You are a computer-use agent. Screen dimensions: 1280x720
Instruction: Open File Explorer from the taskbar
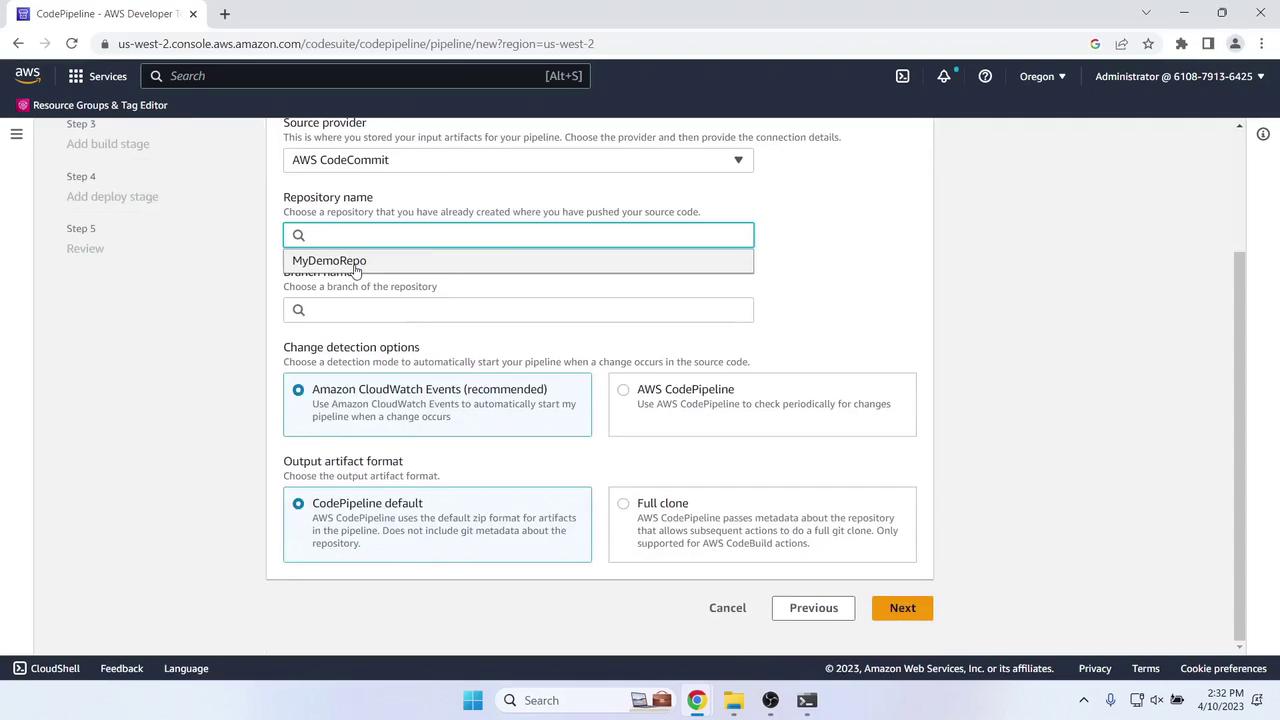(734, 700)
